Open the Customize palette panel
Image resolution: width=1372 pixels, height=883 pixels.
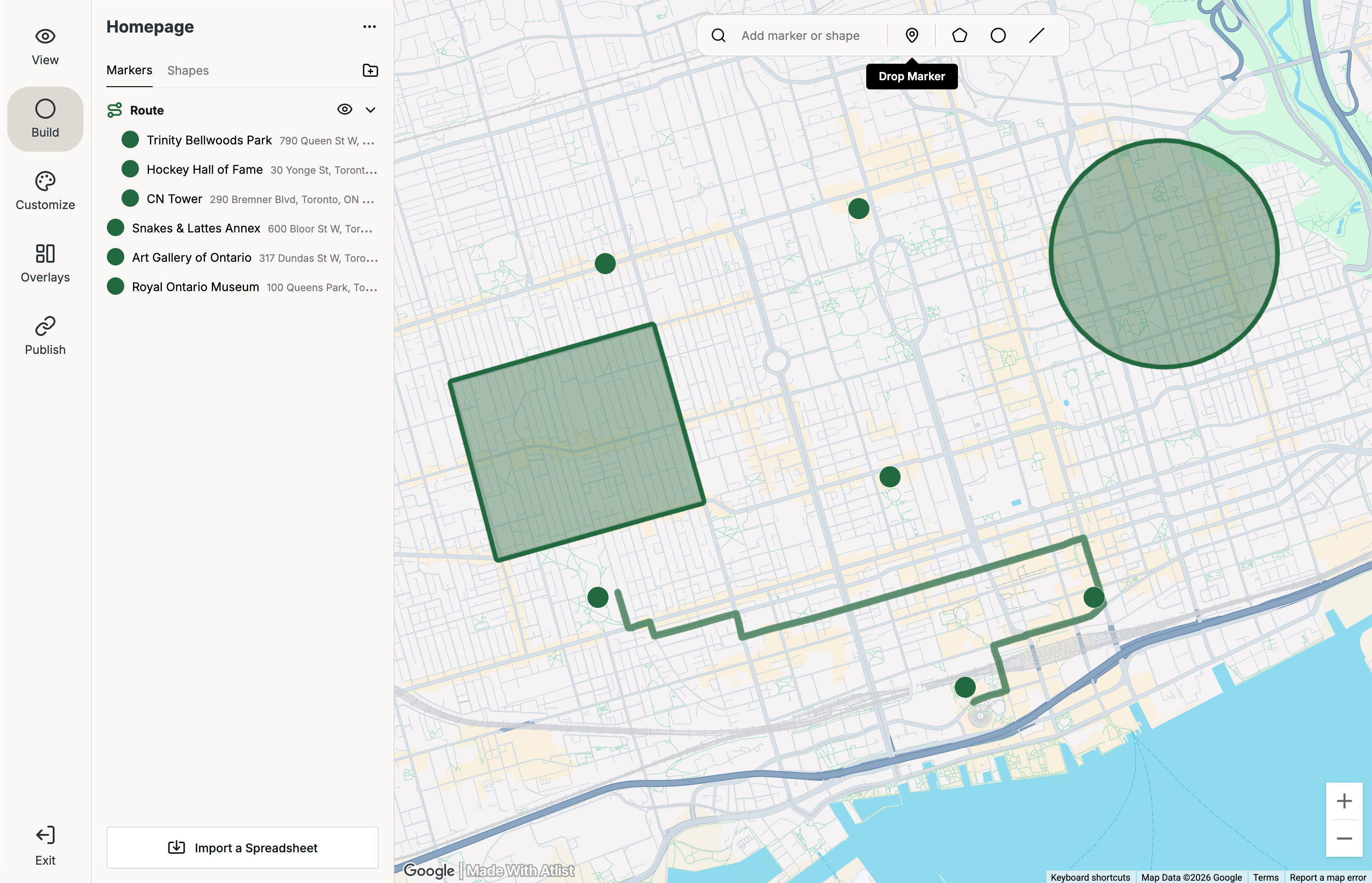45,192
